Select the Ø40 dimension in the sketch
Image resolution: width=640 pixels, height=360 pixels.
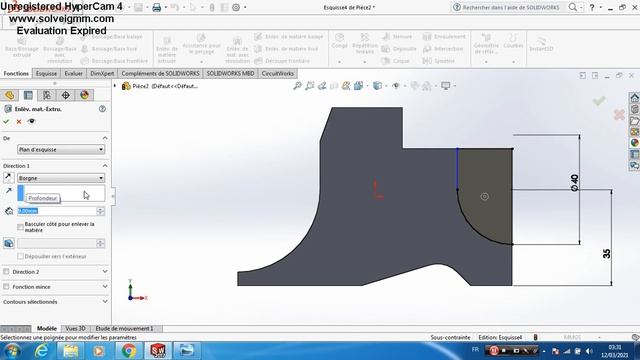click(574, 183)
